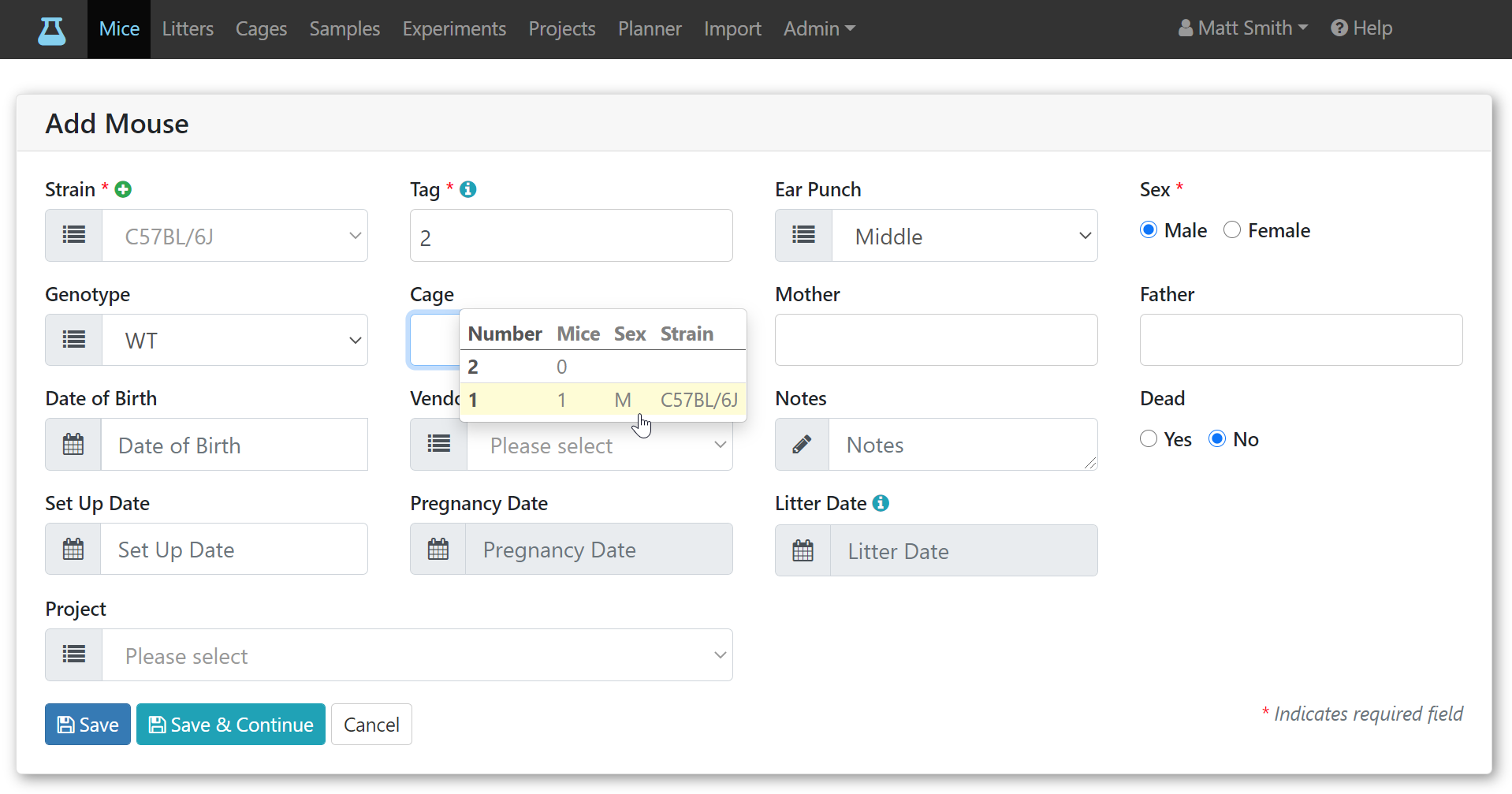Click the Genotype list icon

pyautogui.click(x=74, y=340)
